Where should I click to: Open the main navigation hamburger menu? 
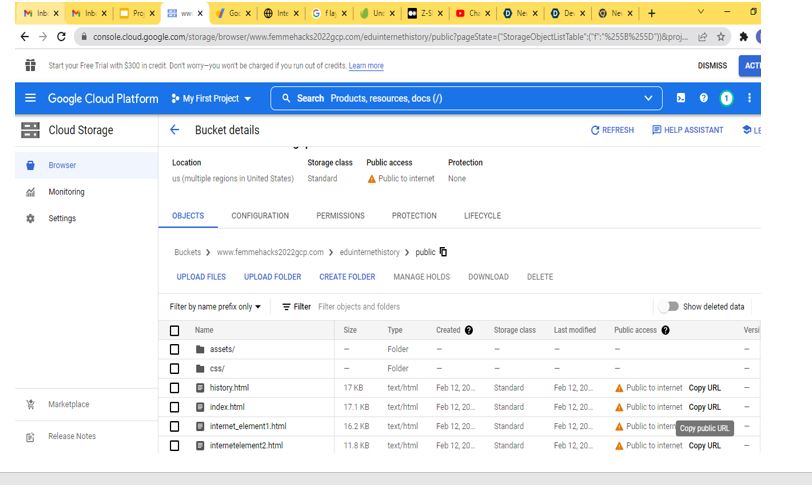[31, 98]
